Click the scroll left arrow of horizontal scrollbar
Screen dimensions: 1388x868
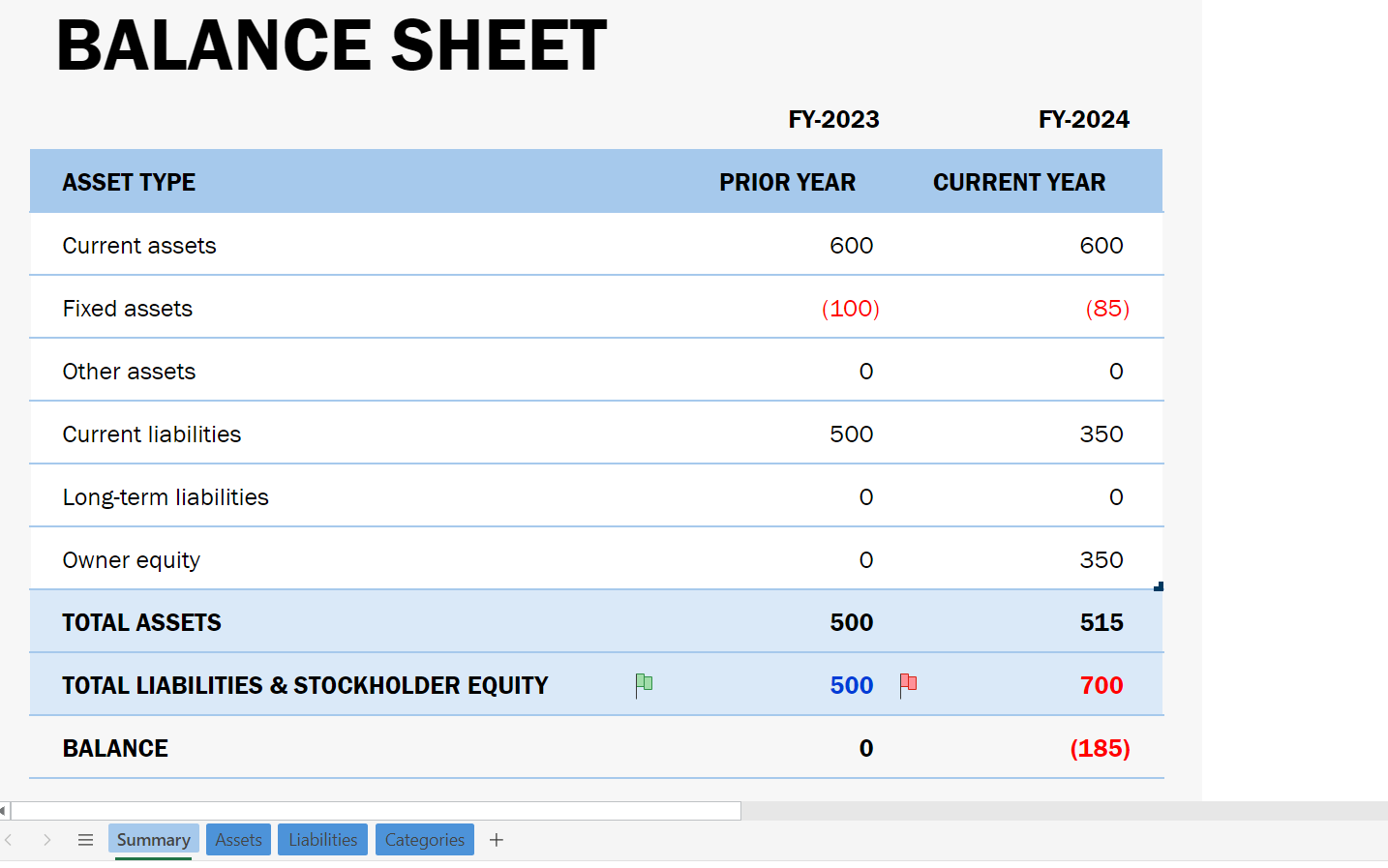(4, 811)
